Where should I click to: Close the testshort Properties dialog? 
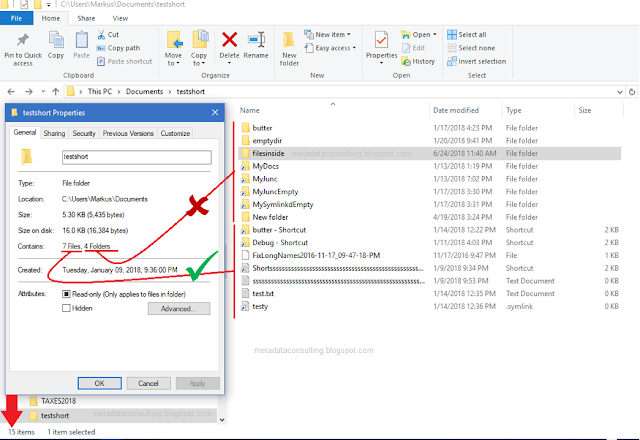(215, 112)
